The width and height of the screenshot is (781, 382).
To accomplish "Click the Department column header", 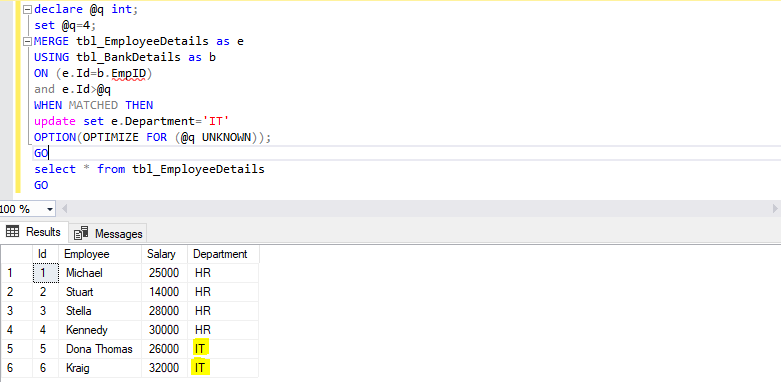I will 223,254.
